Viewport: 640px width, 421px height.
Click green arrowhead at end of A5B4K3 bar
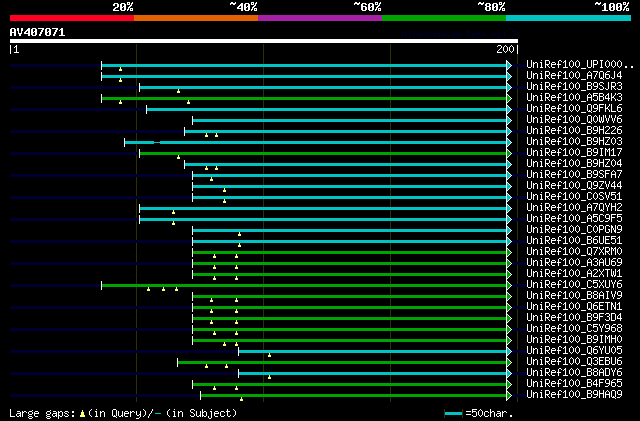click(509, 98)
